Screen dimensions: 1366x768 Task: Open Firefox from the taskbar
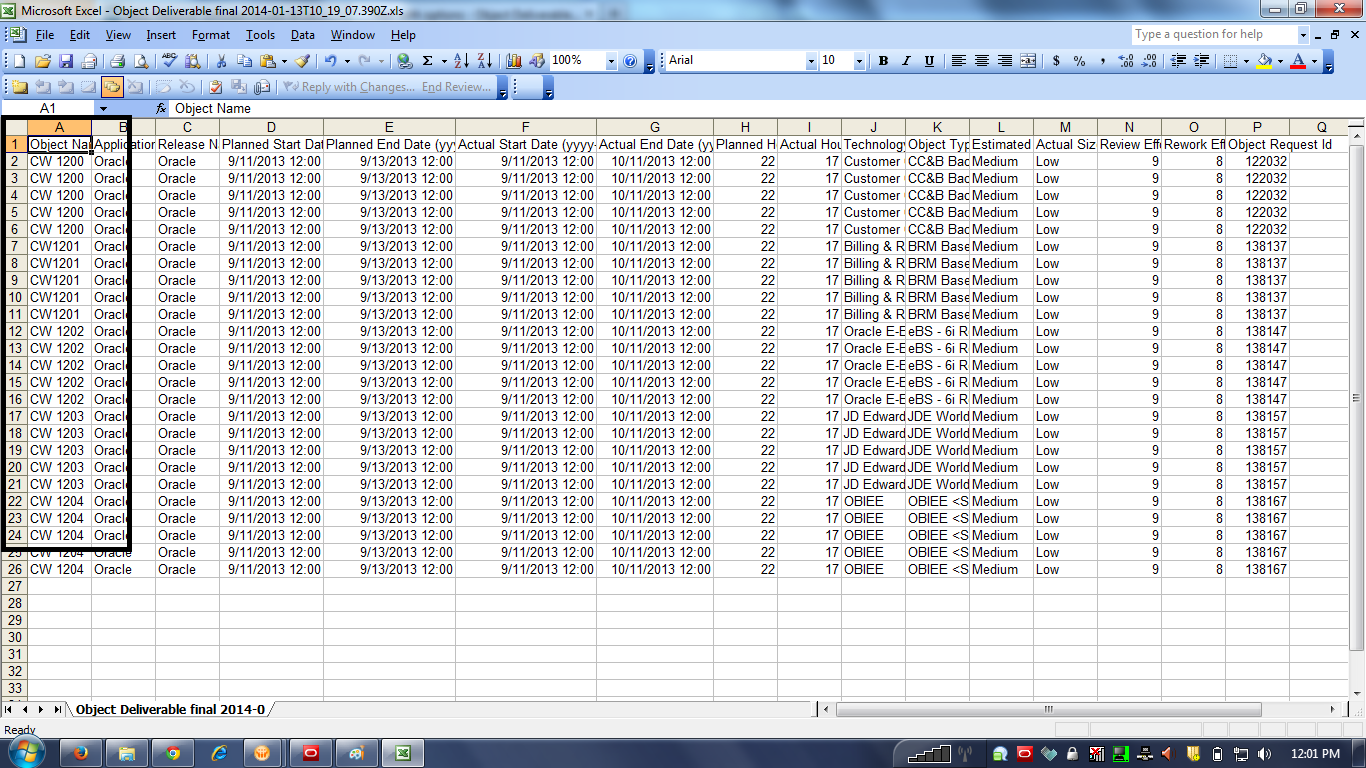click(x=82, y=752)
